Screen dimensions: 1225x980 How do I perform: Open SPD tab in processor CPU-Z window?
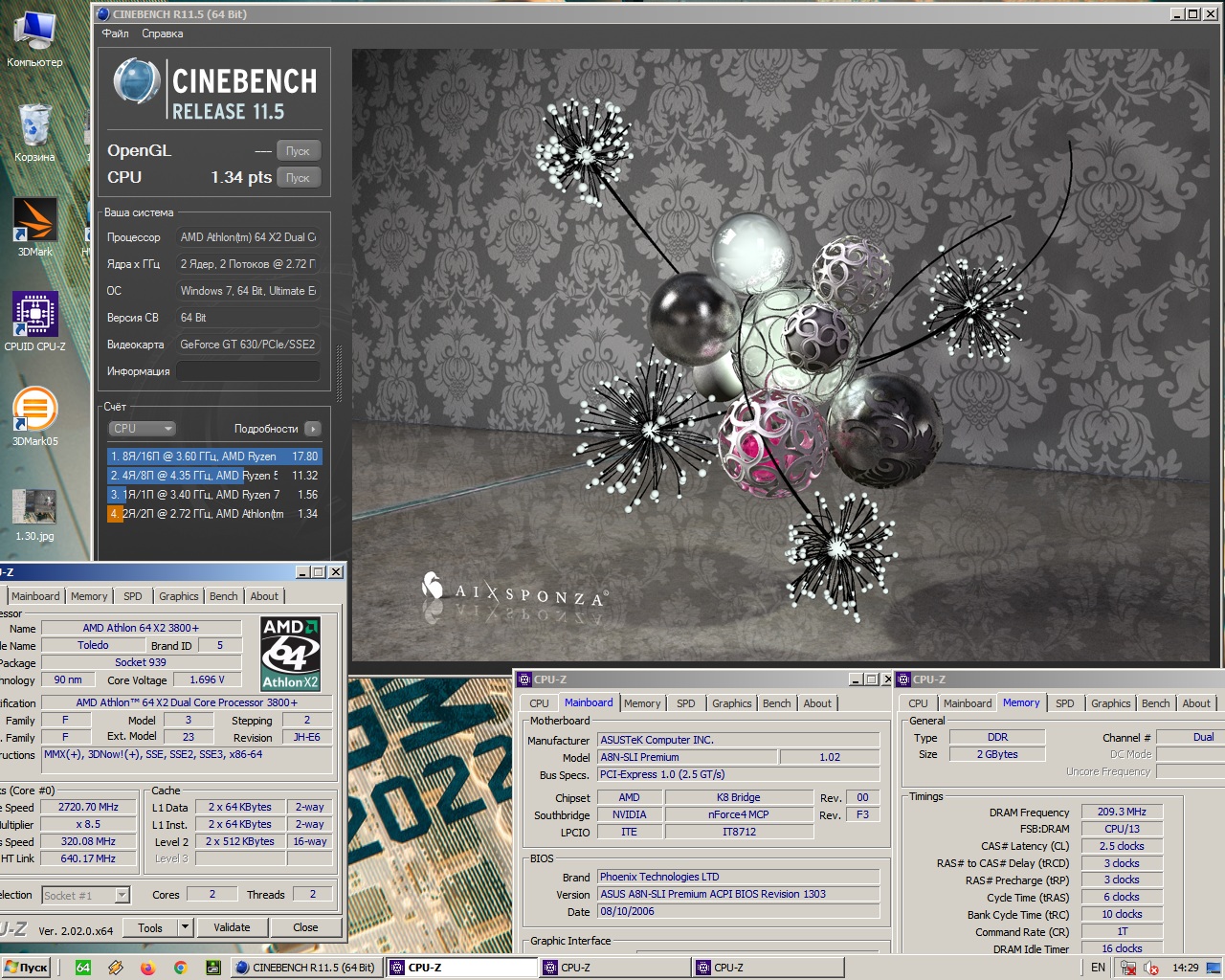(133, 596)
